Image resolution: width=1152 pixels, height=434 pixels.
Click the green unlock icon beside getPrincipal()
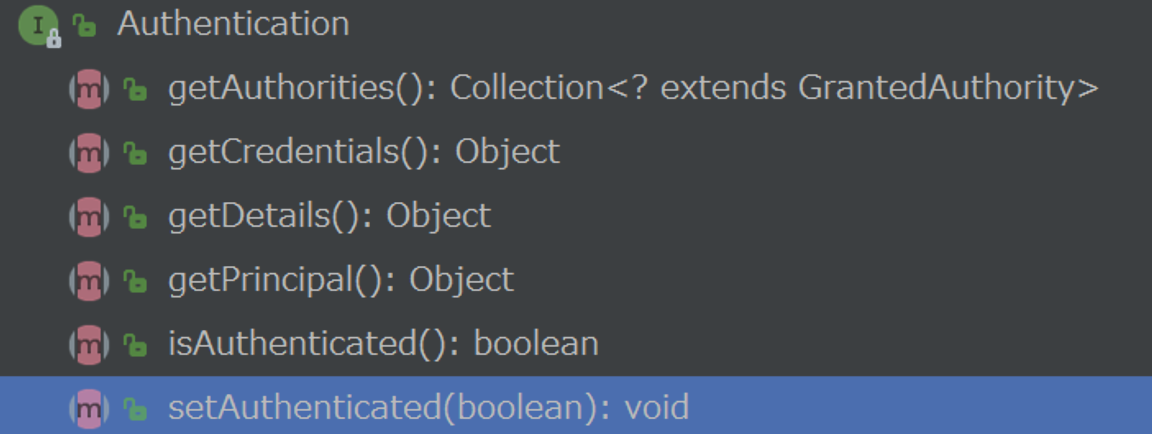pos(134,281)
